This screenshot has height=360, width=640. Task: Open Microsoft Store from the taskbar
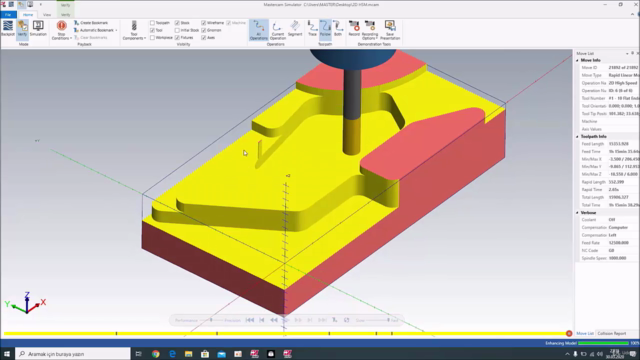tap(205, 354)
